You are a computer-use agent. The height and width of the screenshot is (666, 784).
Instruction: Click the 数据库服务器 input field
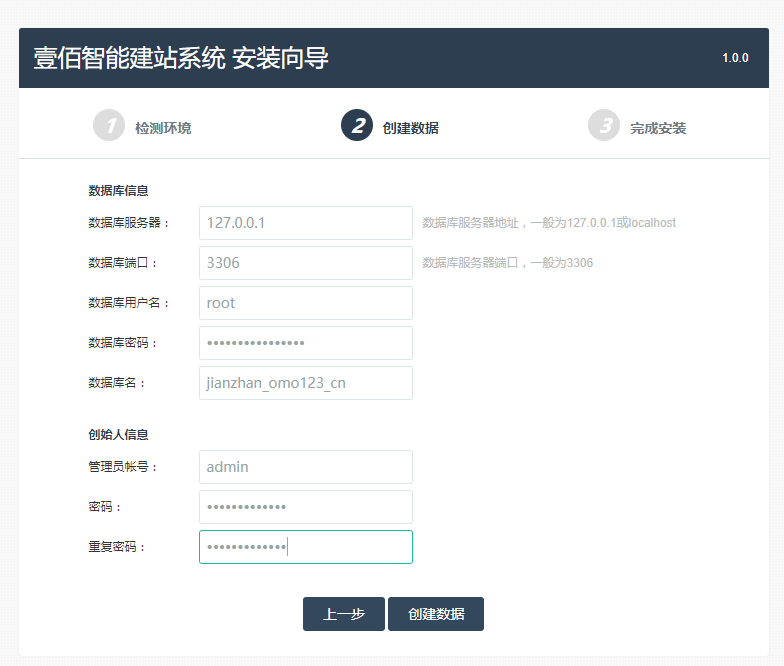click(305, 223)
